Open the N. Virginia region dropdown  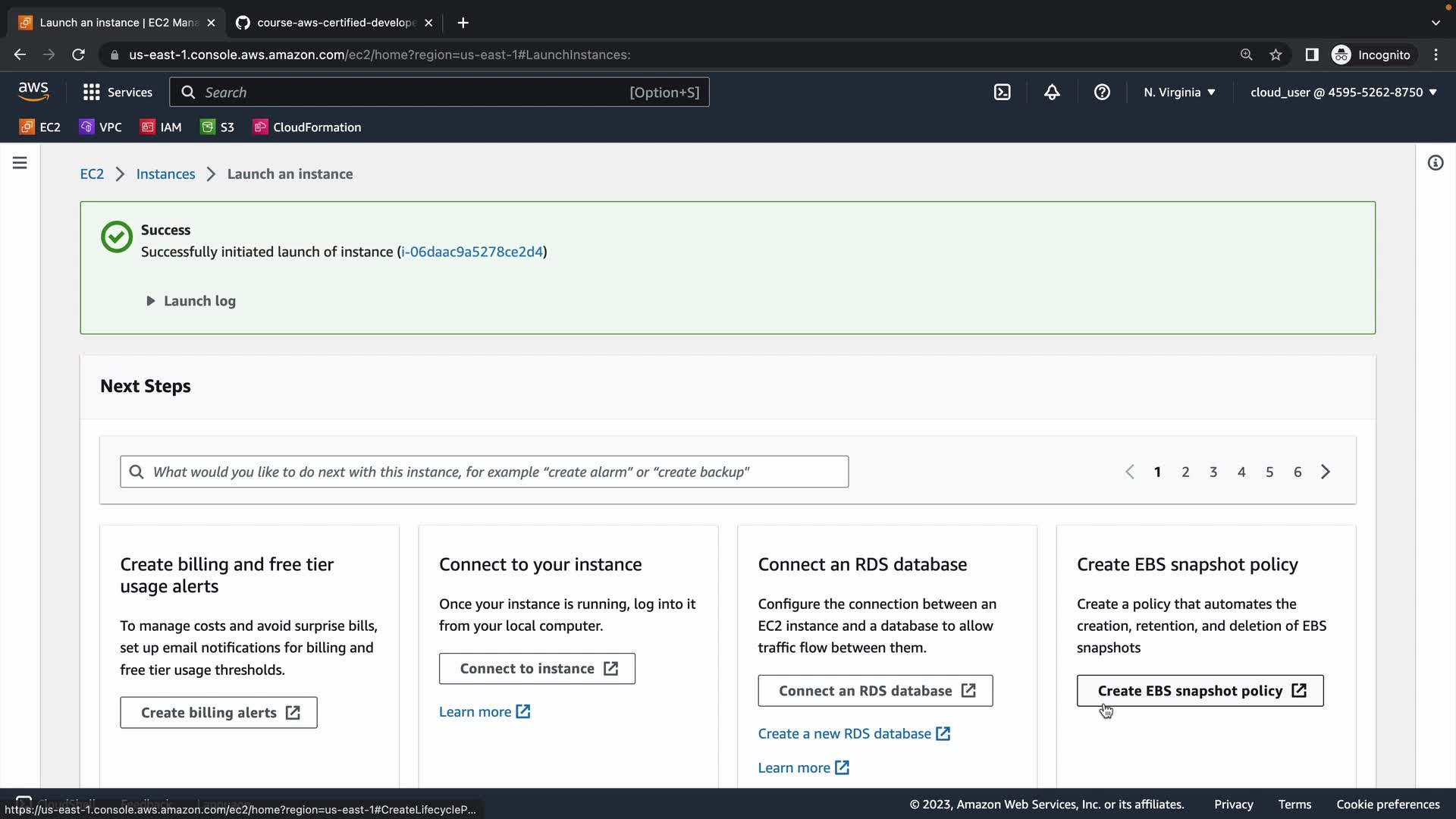click(x=1179, y=92)
